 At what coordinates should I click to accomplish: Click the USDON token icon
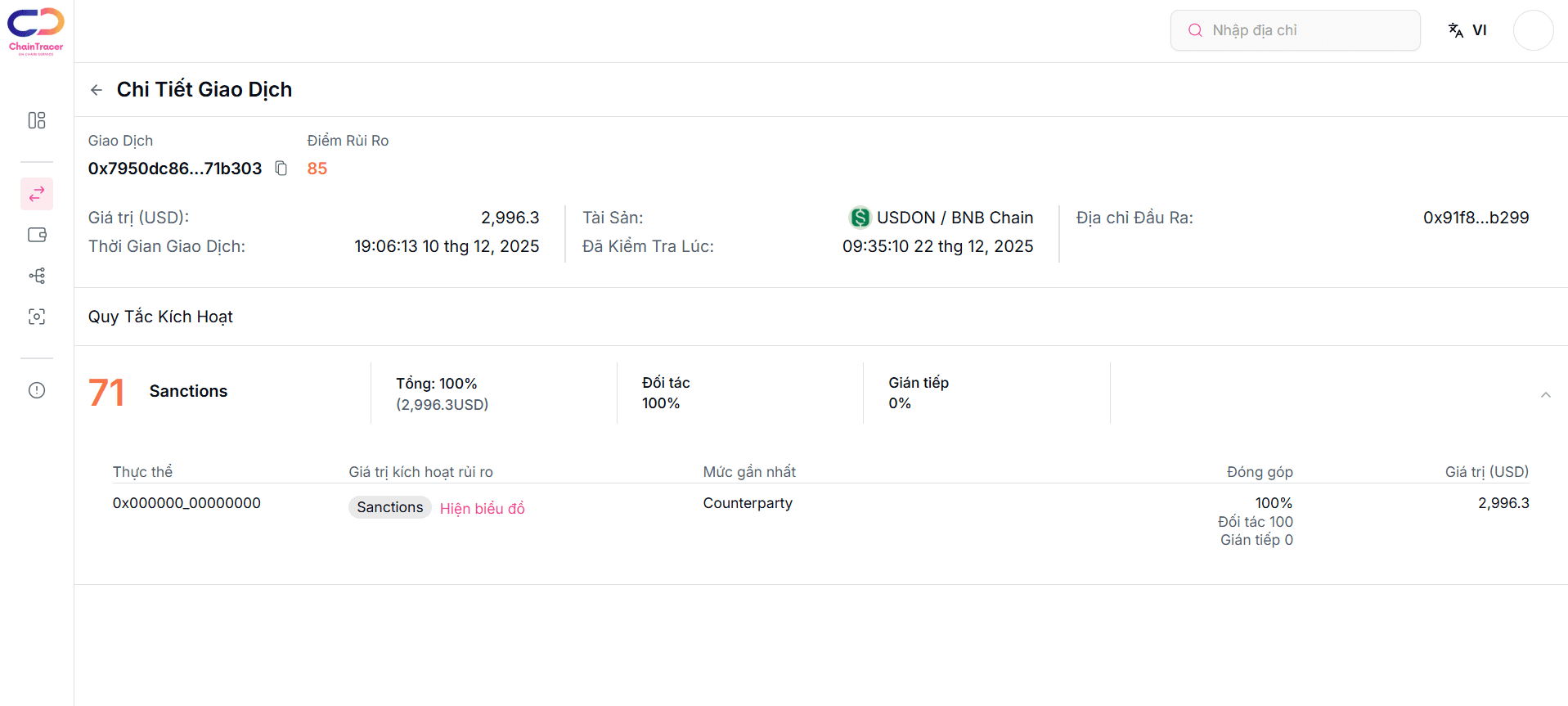click(x=860, y=218)
